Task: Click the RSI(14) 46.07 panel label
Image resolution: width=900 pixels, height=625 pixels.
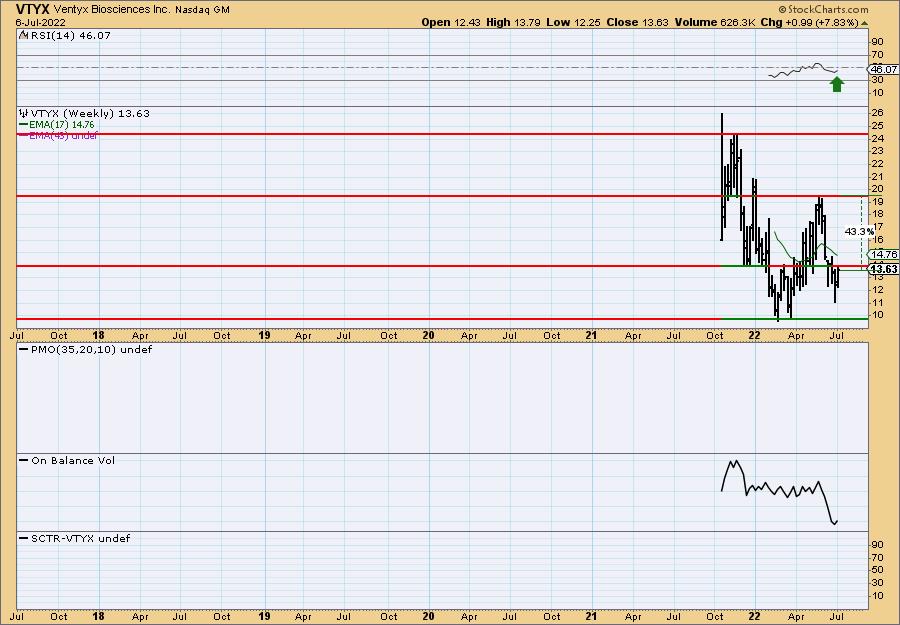Action: (71, 35)
